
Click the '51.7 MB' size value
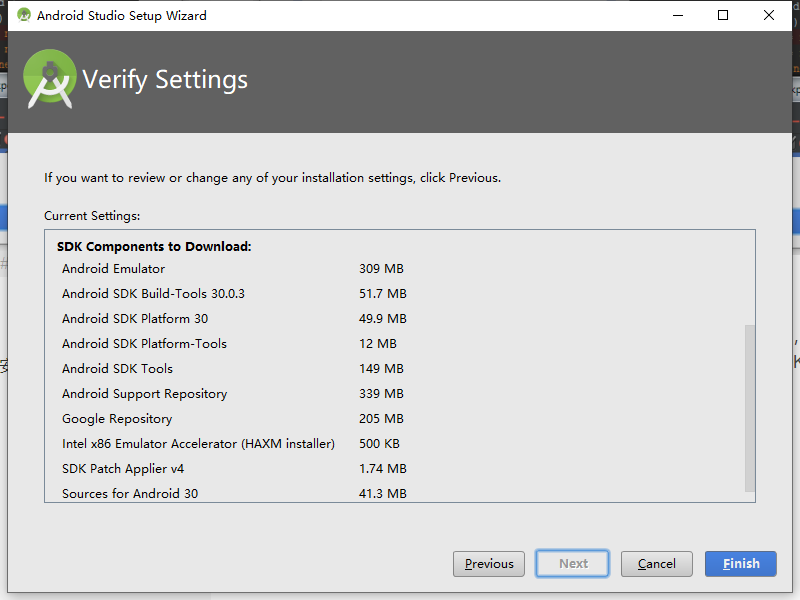383,294
